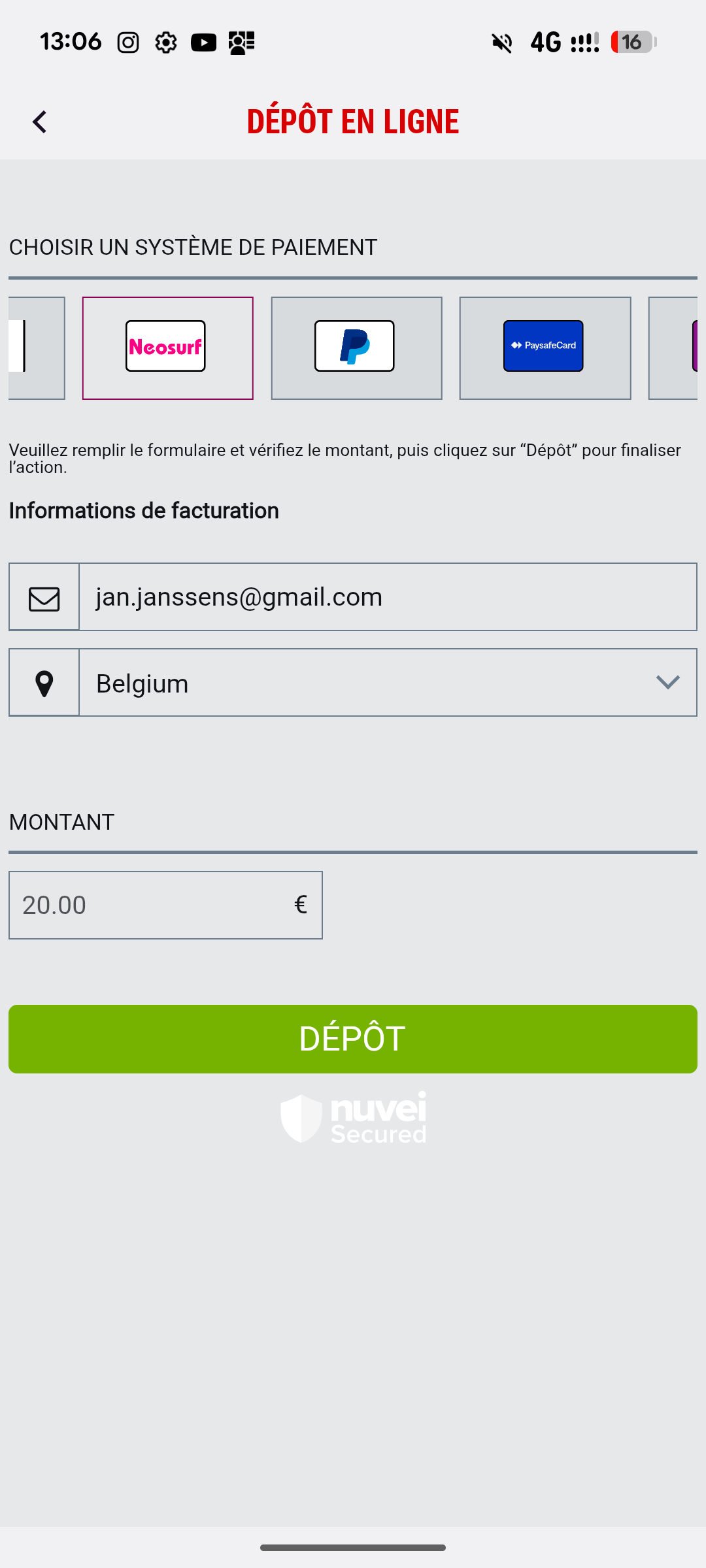Tap the Instagram status bar notification
Viewport: 706px width, 1568px height.
(128, 43)
